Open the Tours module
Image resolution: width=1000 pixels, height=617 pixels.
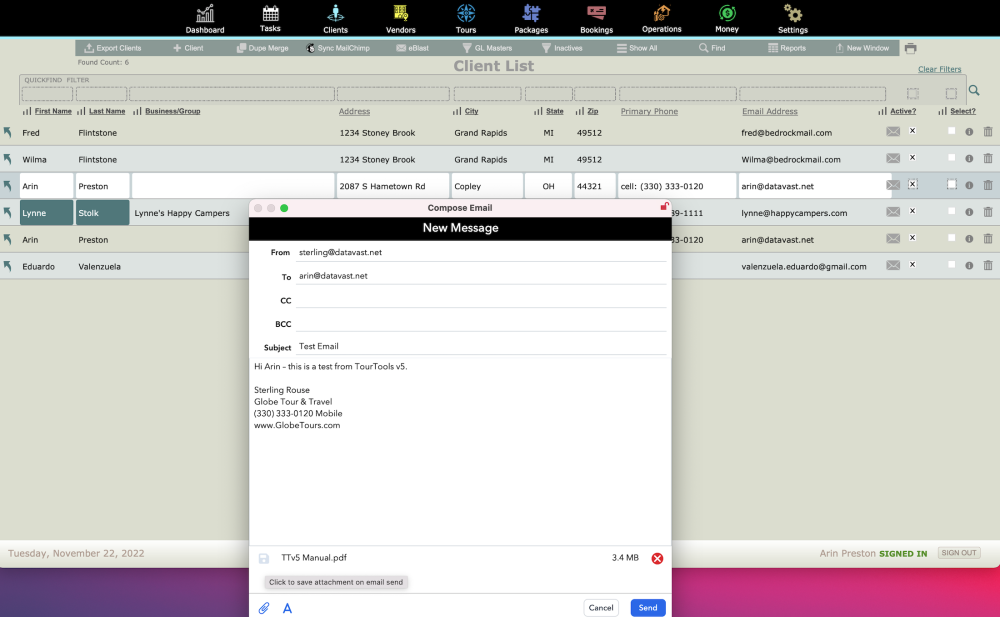point(466,19)
